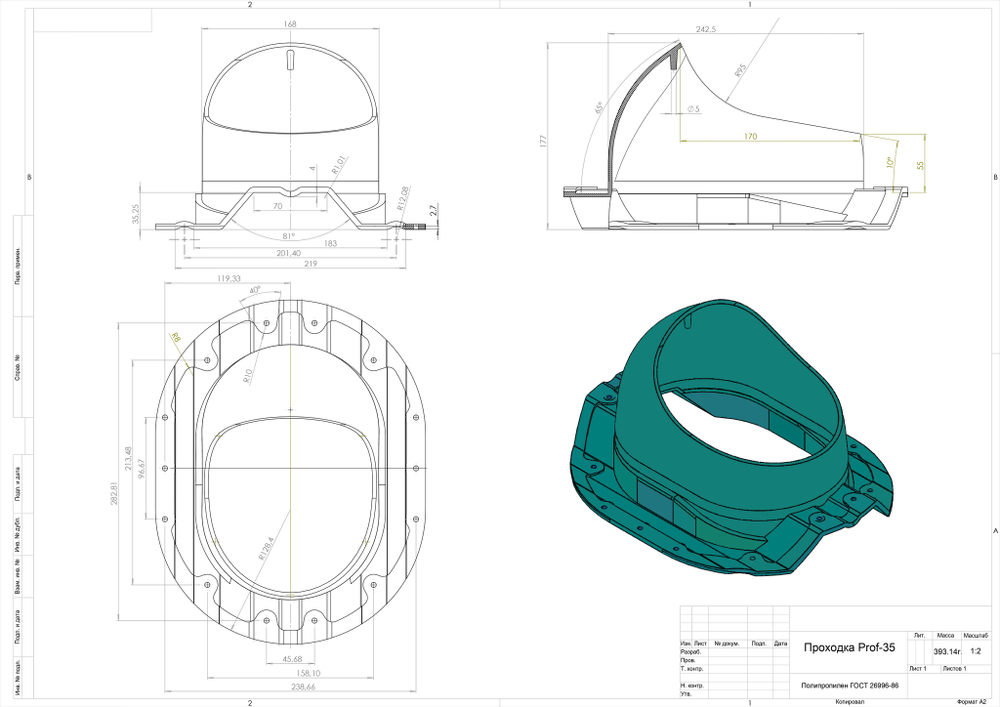Screen dimensions: 1000x707
Task: Select the R95 radius annotation
Action: (x=740, y=71)
